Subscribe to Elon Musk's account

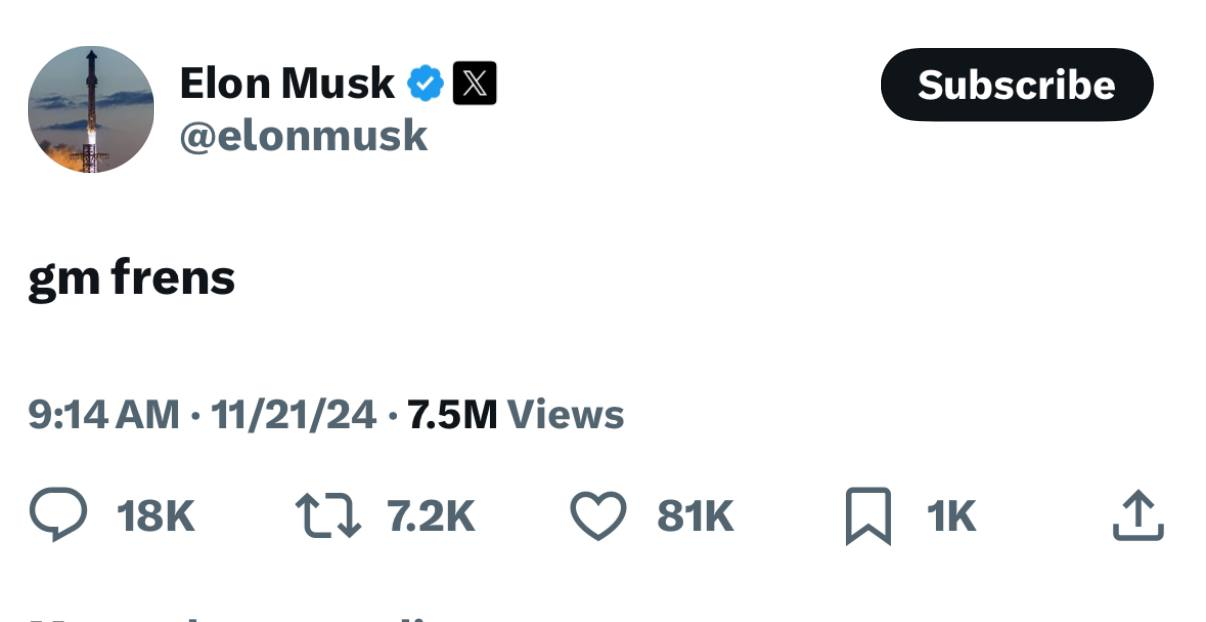coord(1017,86)
